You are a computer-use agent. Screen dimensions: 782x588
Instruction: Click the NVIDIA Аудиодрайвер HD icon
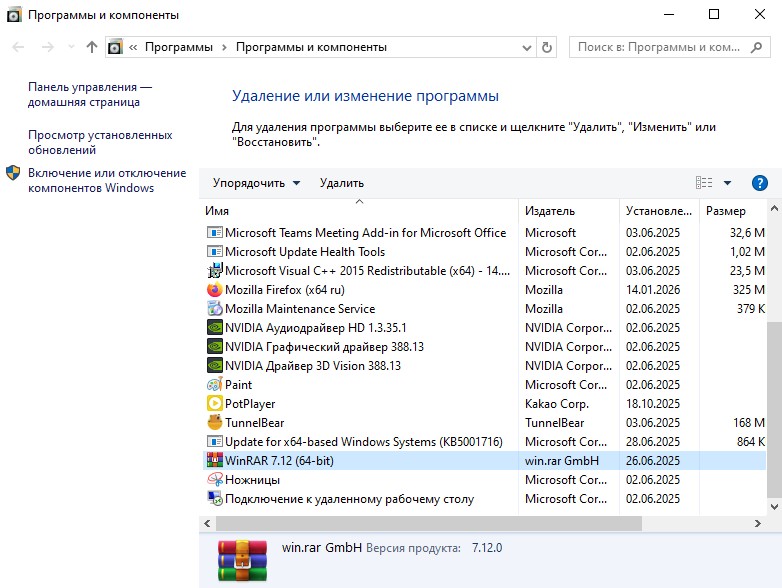coord(214,328)
